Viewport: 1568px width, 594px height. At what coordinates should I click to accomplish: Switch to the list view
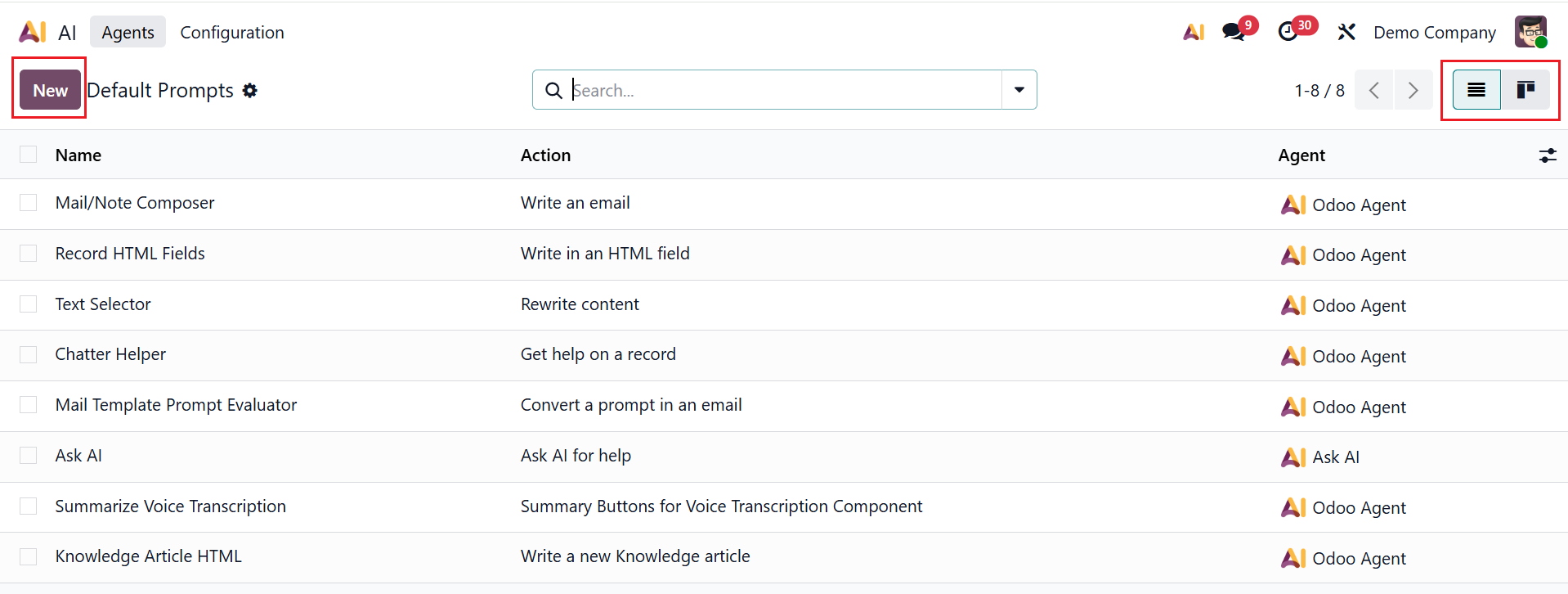1476,90
